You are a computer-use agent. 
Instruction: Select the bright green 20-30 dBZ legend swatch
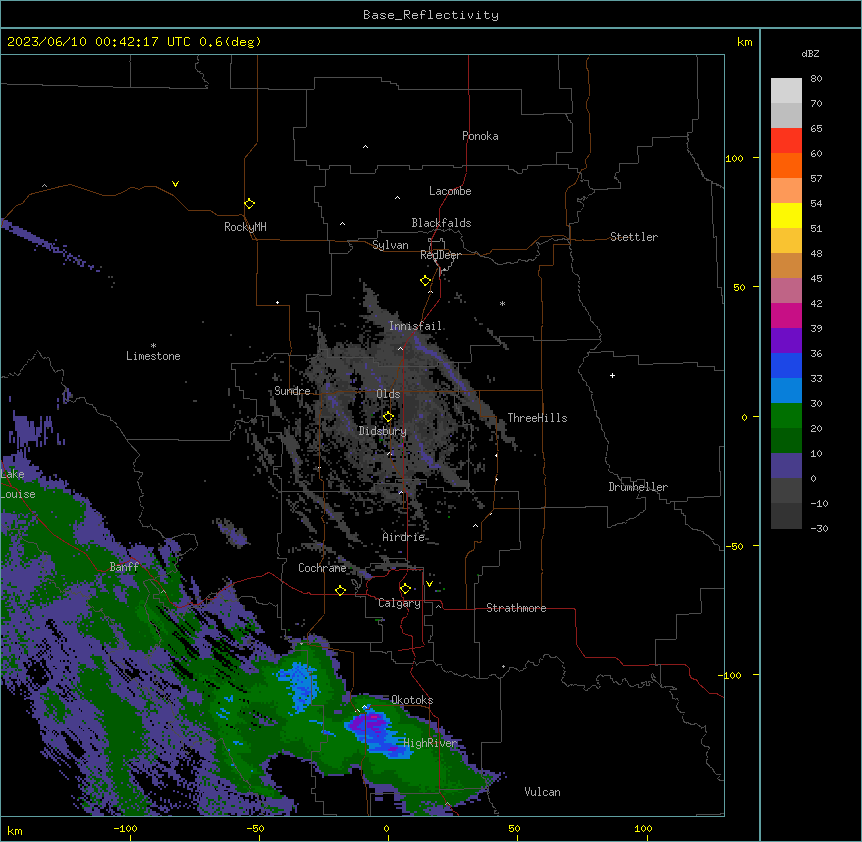786,416
